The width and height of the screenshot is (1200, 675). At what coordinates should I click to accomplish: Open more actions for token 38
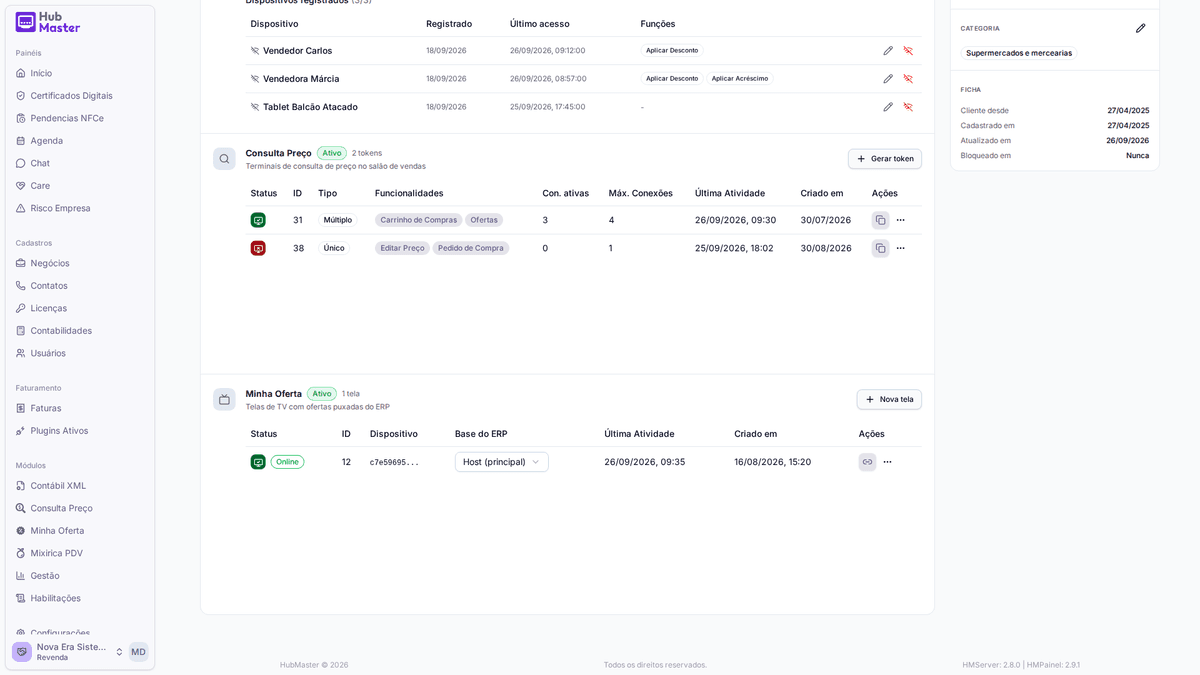pyautogui.click(x=900, y=248)
